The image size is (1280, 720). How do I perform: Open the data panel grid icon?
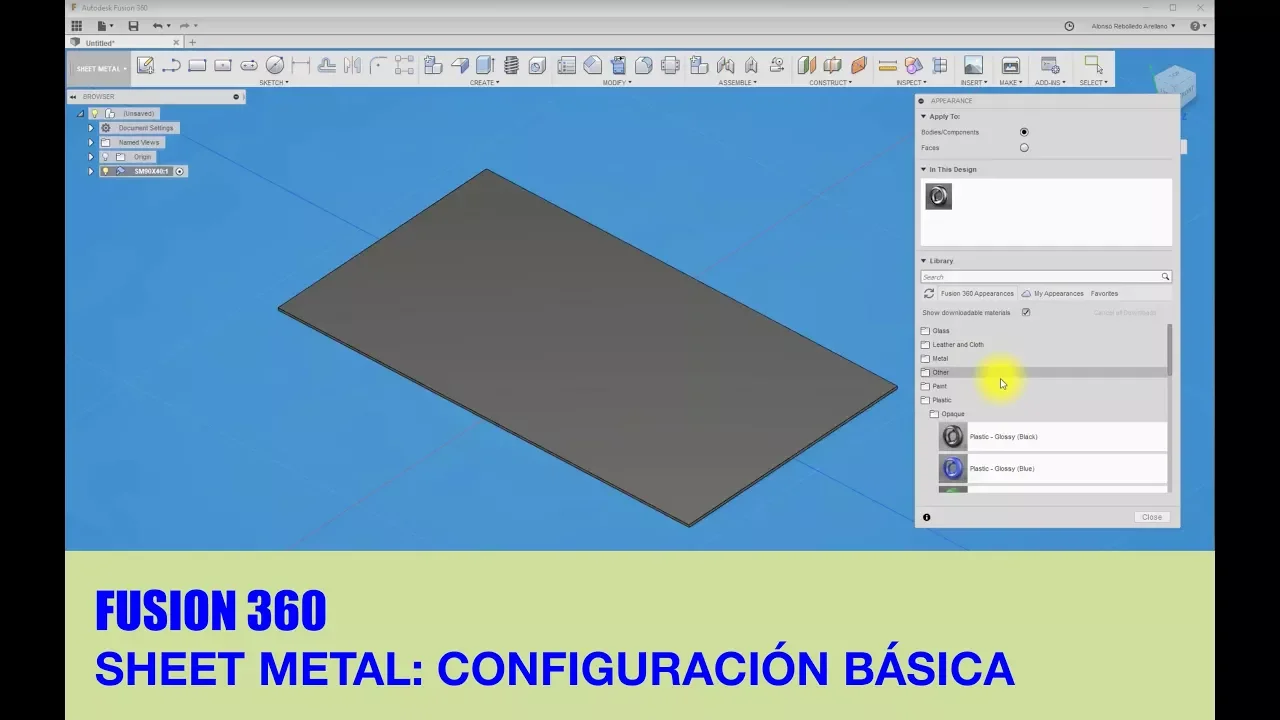(x=77, y=26)
